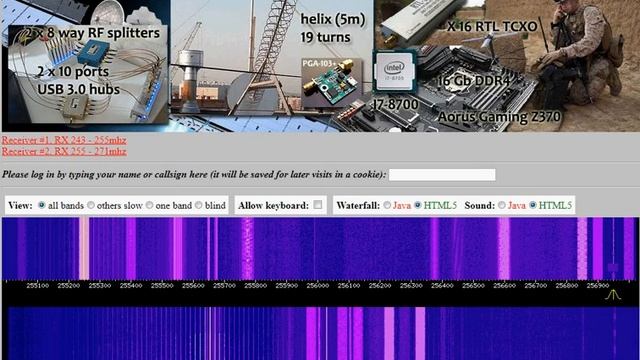Click the 255100 frequency scale label

[38, 286]
